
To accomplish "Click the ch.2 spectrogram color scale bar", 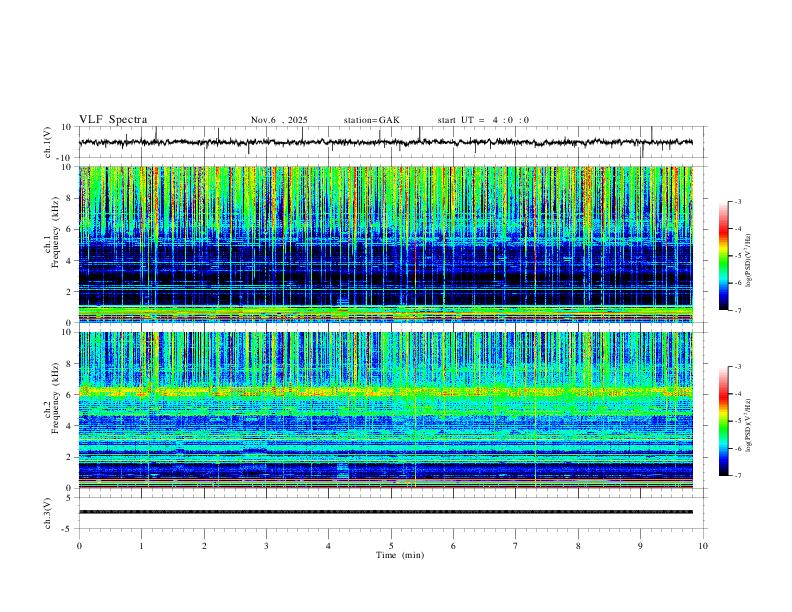I will pos(724,421).
